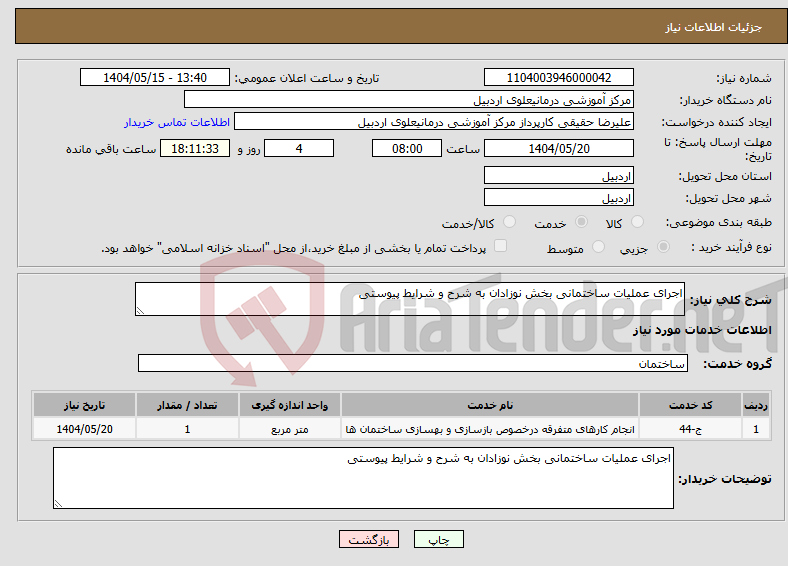Viewport: 788px width, 566px height.
Task: Click the کد خدمت column header
Action: (x=691, y=405)
